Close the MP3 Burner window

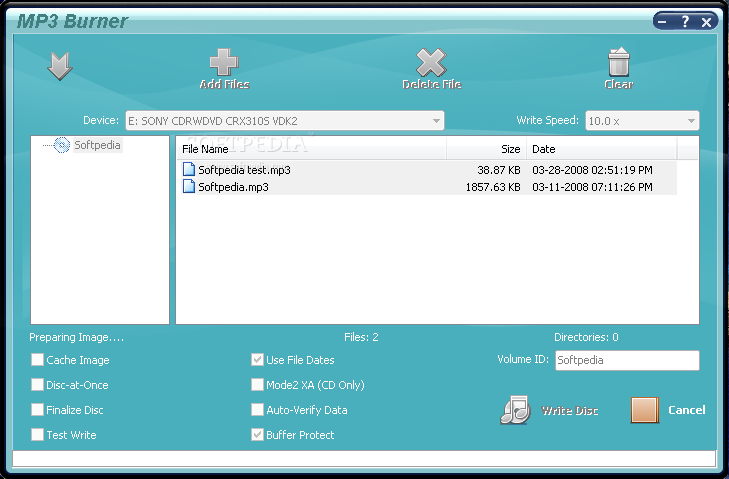pyautogui.click(x=706, y=22)
